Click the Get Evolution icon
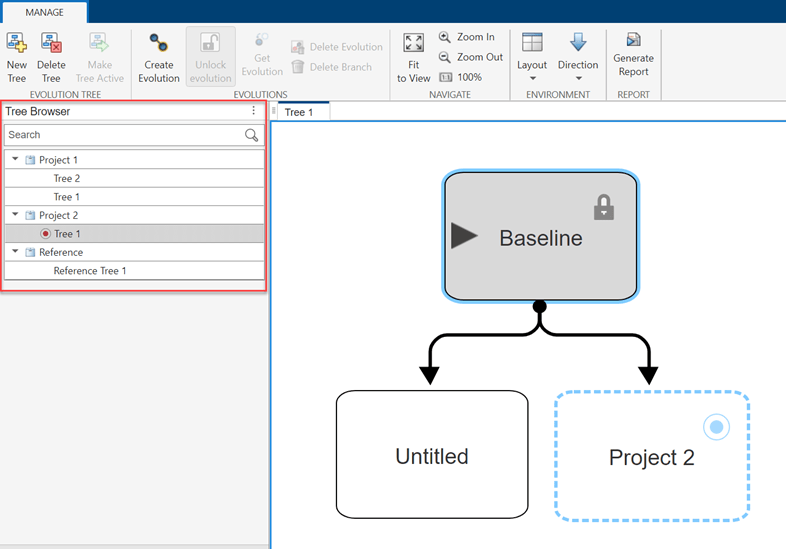786x549 pixels. (x=262, y=40)
